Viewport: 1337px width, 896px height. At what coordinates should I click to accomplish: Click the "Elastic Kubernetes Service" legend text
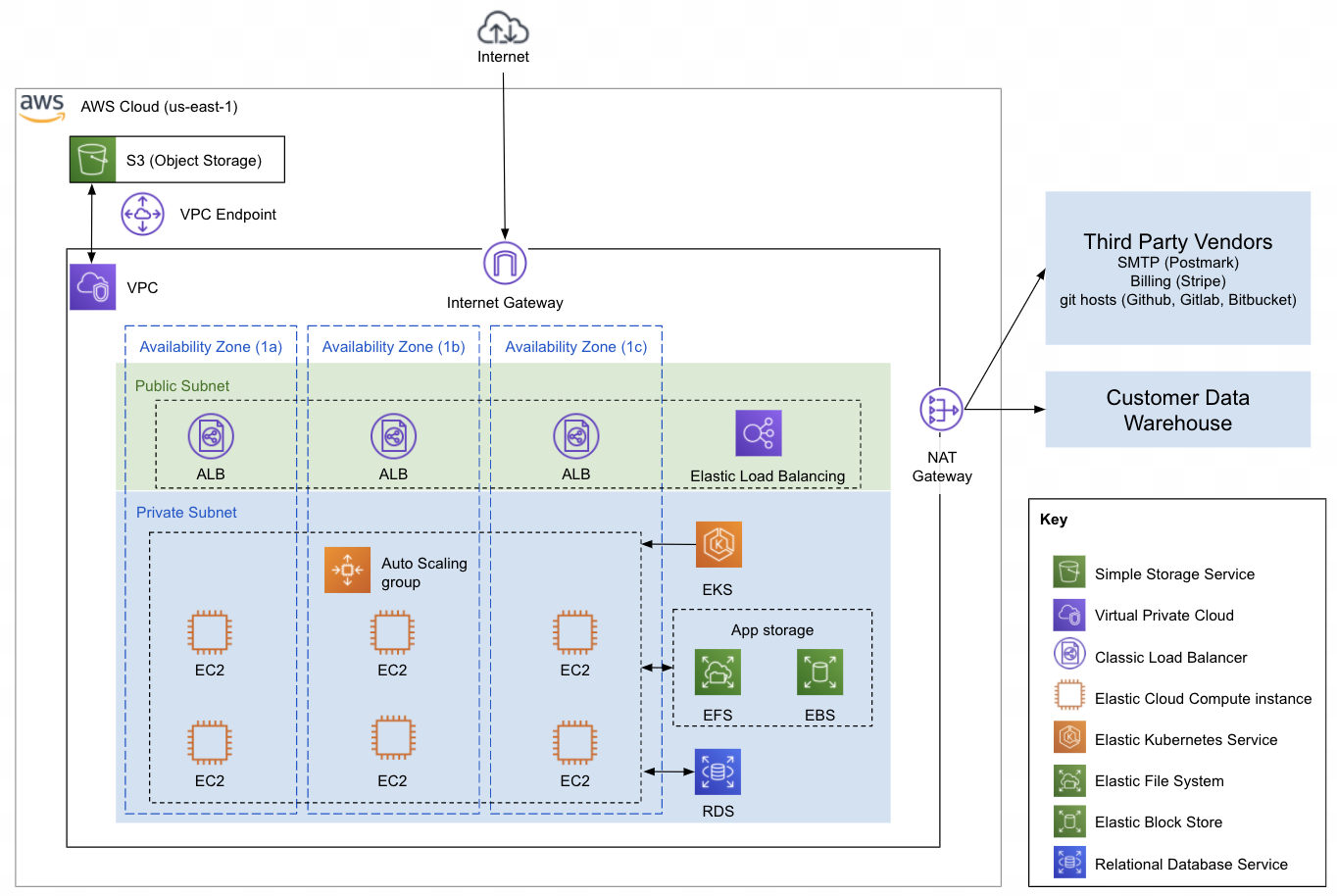click(1186, 740)
